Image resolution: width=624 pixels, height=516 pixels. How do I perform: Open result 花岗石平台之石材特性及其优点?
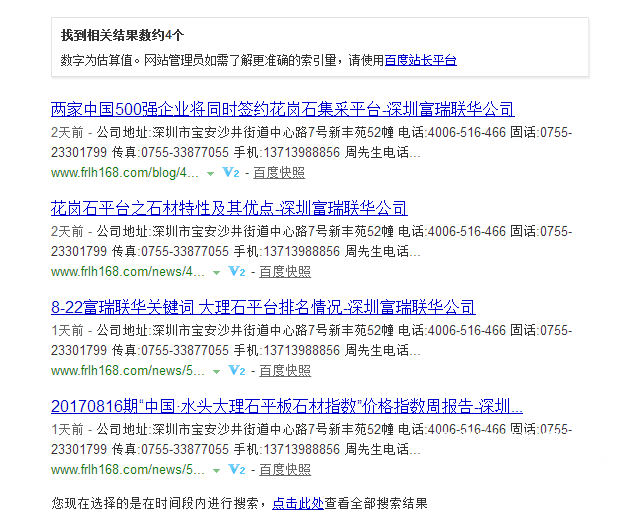tap(229, 208)
